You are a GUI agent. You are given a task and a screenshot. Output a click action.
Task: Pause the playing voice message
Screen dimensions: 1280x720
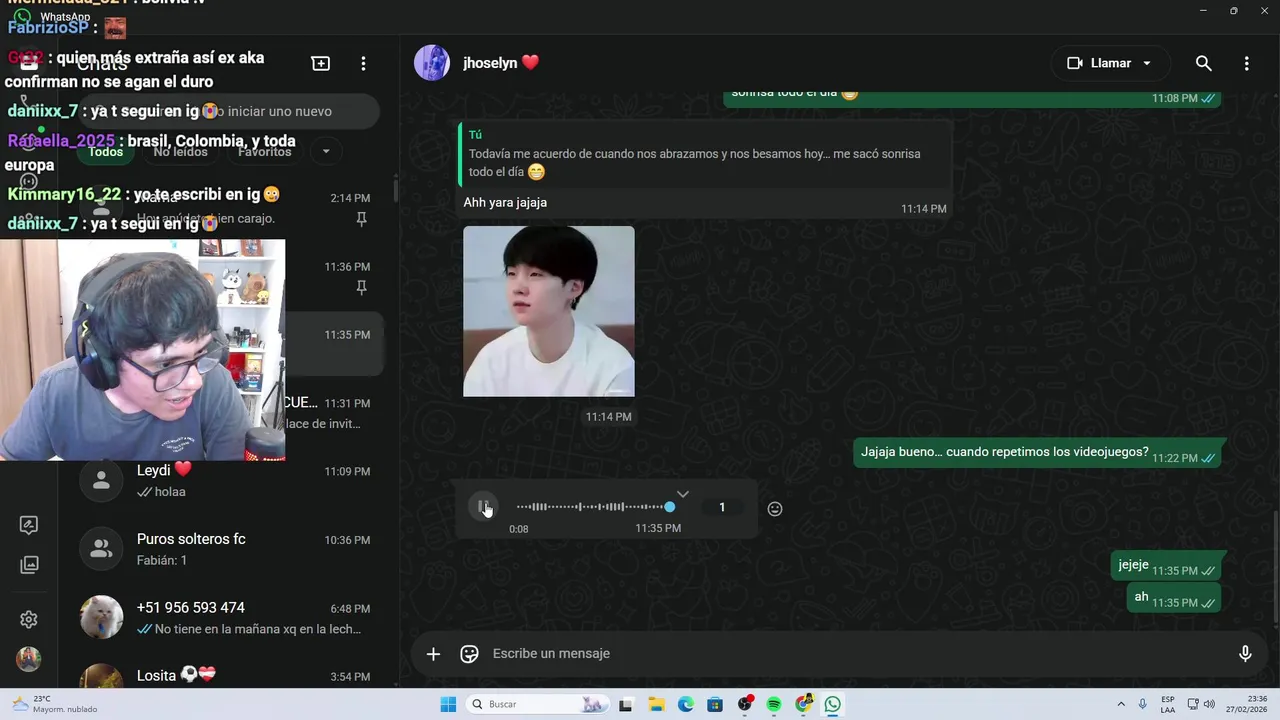(483, 507)
